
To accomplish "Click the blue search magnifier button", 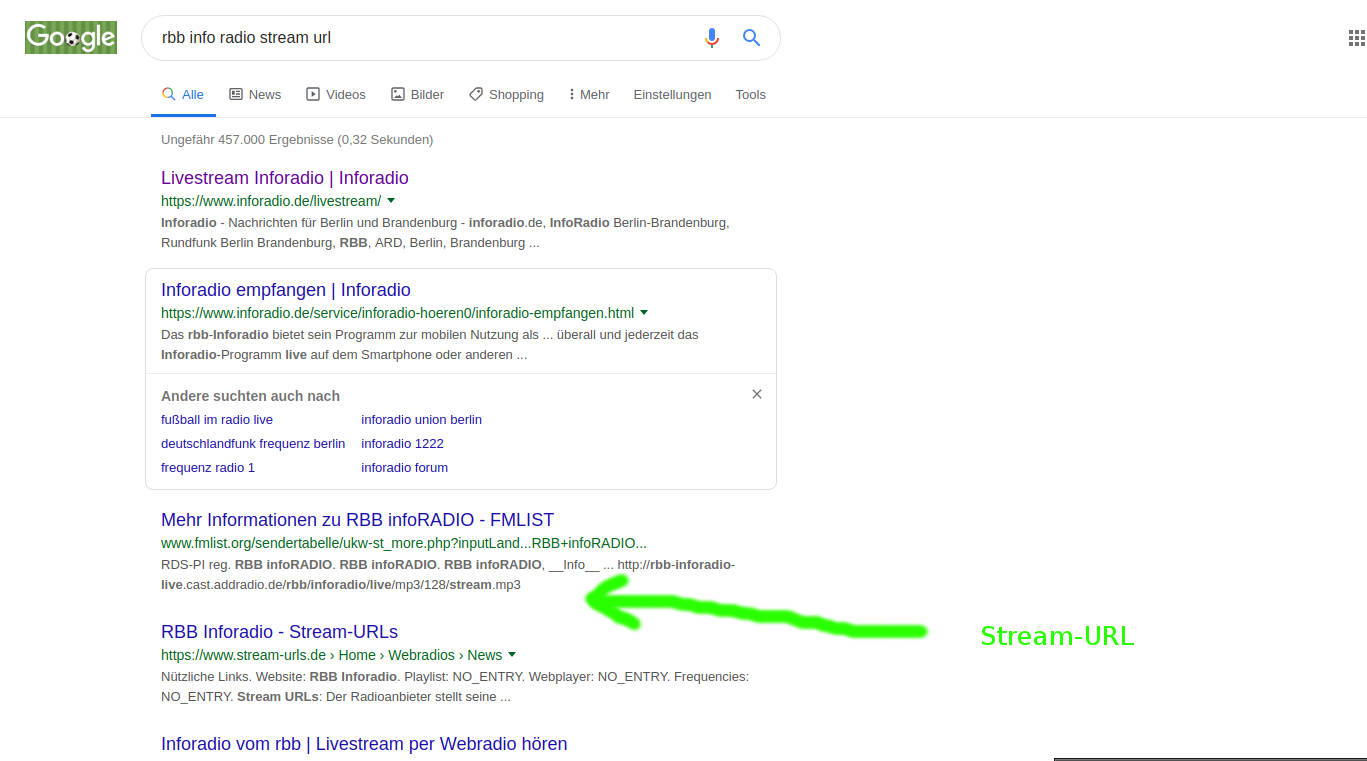I will pos(751,38).
